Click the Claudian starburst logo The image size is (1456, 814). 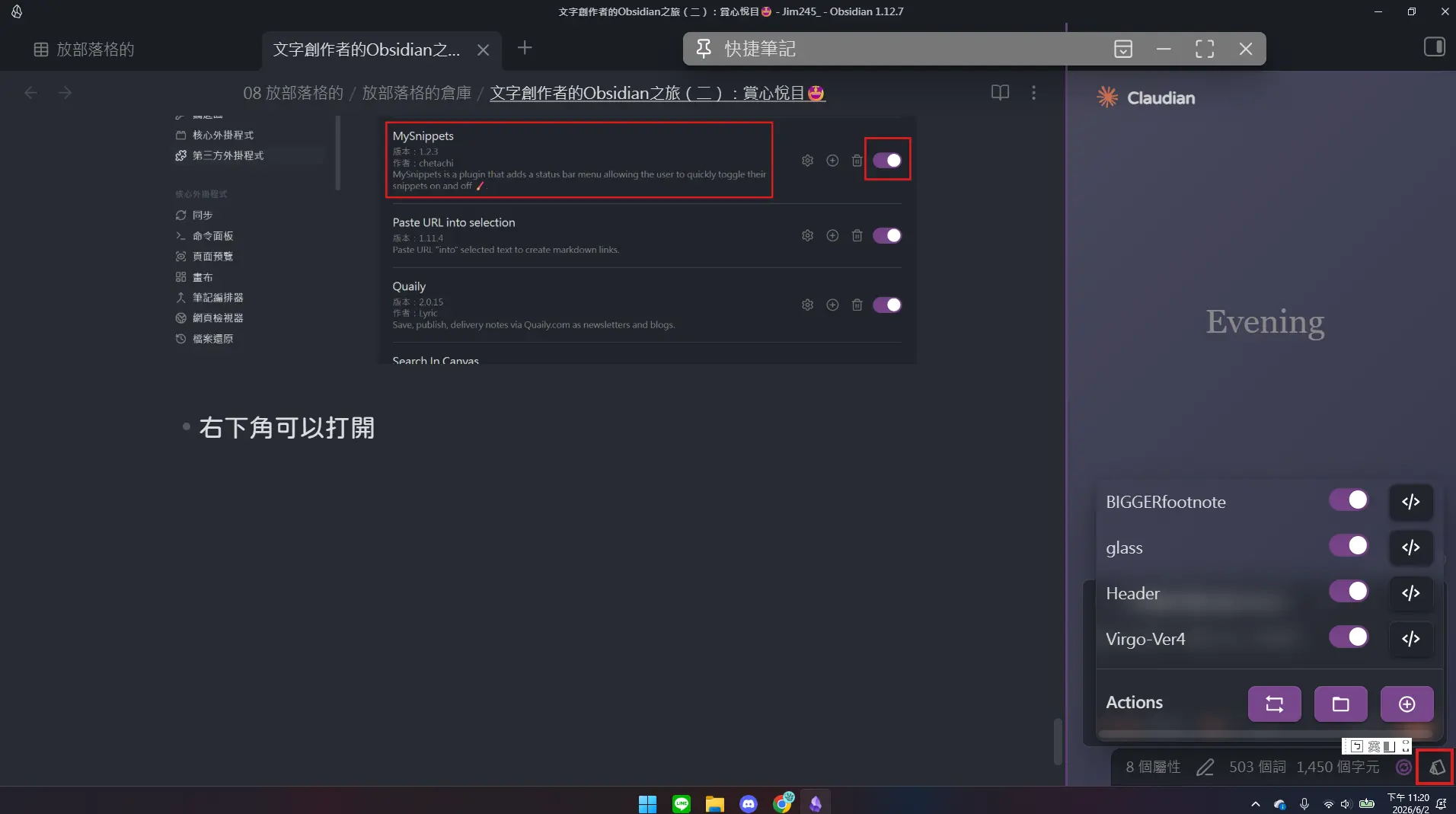click(x=1107, y=97)
